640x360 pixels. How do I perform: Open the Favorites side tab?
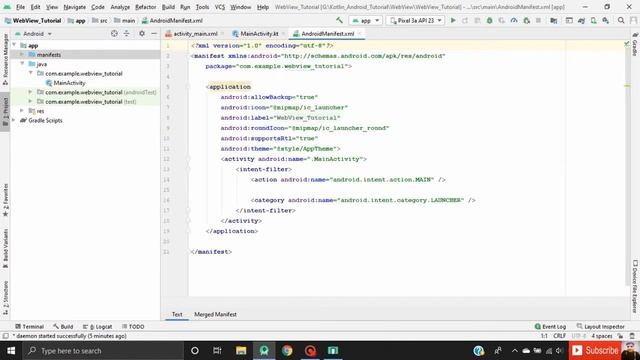(5, 200)
